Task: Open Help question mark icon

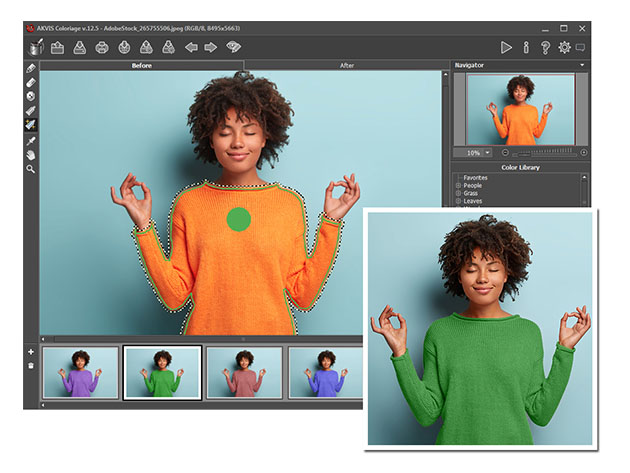Action: [545, 47]
